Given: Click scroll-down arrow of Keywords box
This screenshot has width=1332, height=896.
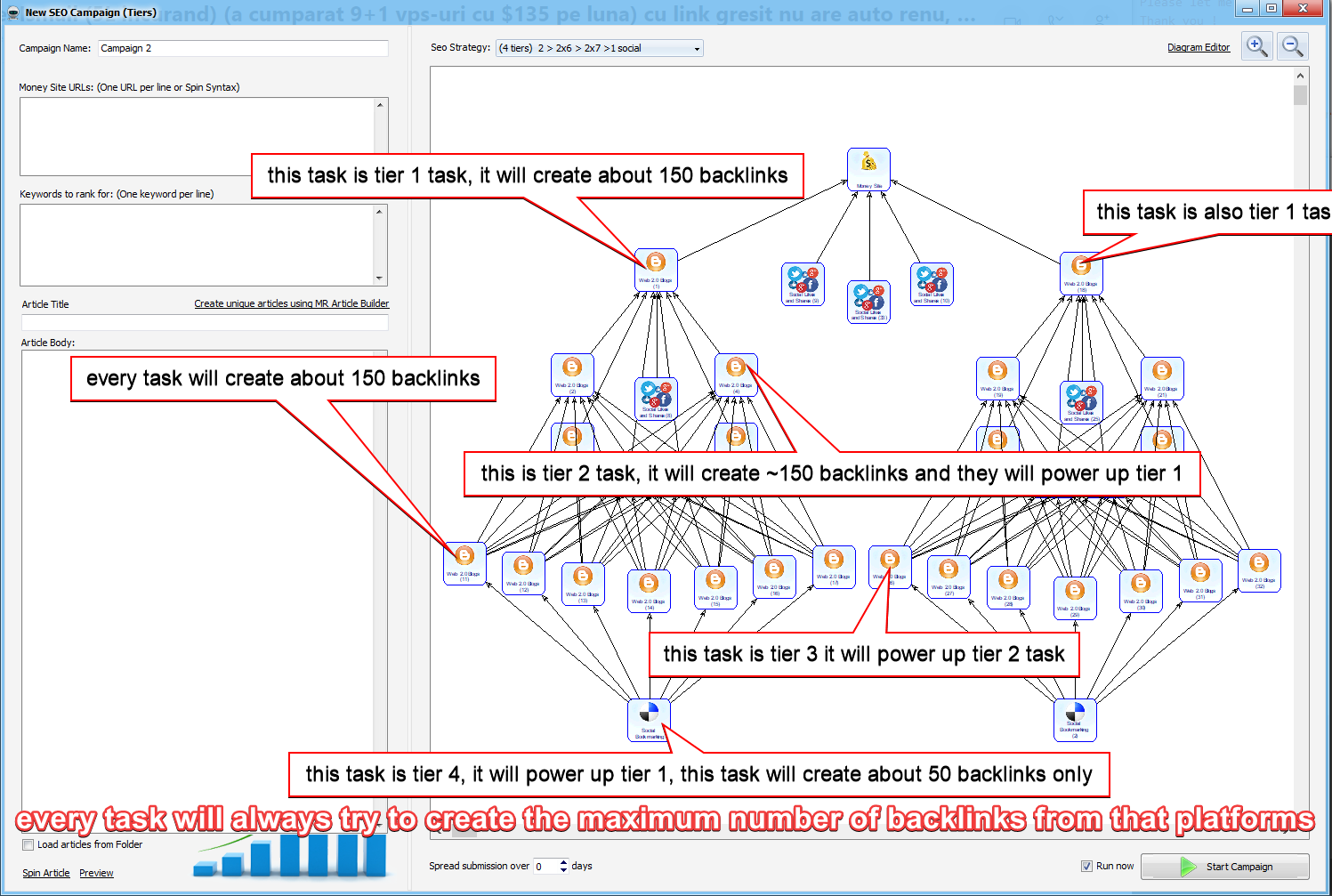Looking at the screenshot, I should 380,278.
